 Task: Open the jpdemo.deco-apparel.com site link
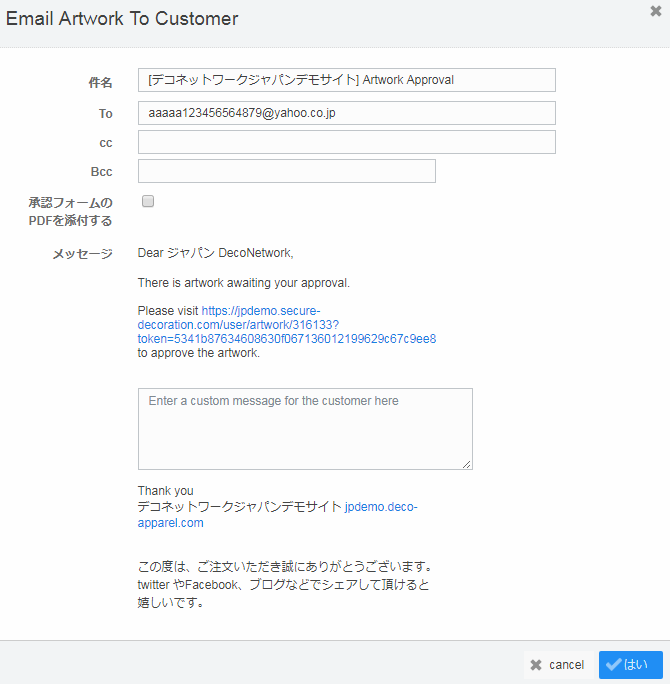tap(380, 507)
